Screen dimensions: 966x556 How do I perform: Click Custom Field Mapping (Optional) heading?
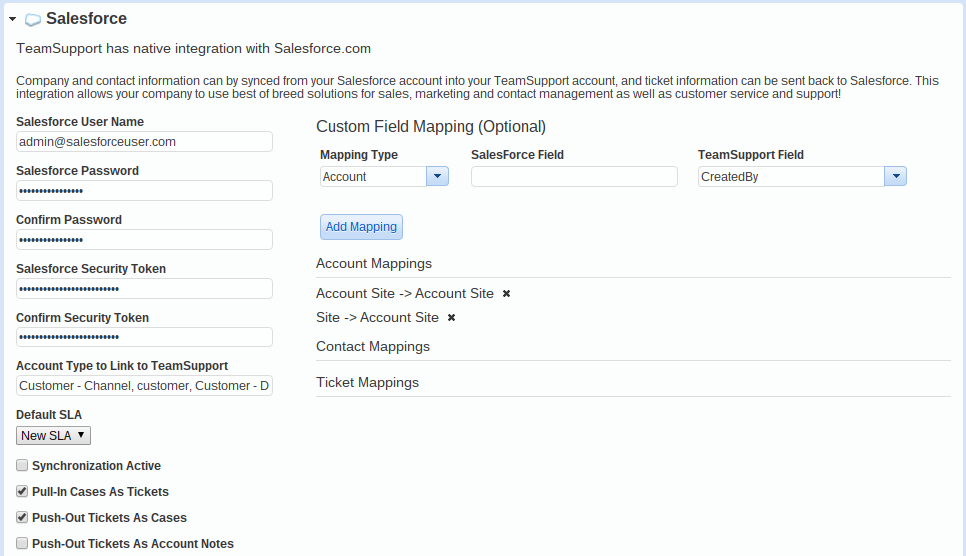431,126
